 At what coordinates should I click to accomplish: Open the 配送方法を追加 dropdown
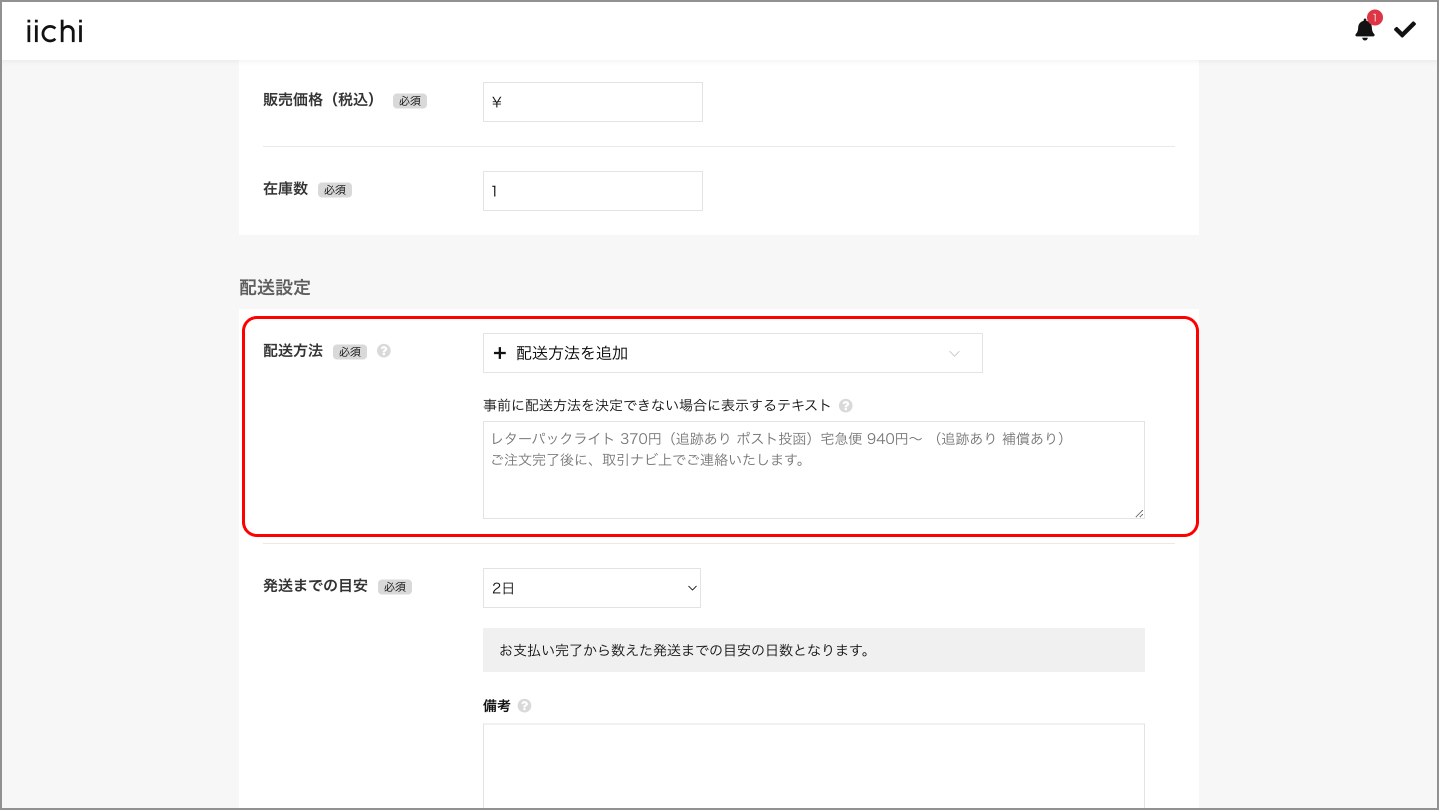[x=733, y=353]
